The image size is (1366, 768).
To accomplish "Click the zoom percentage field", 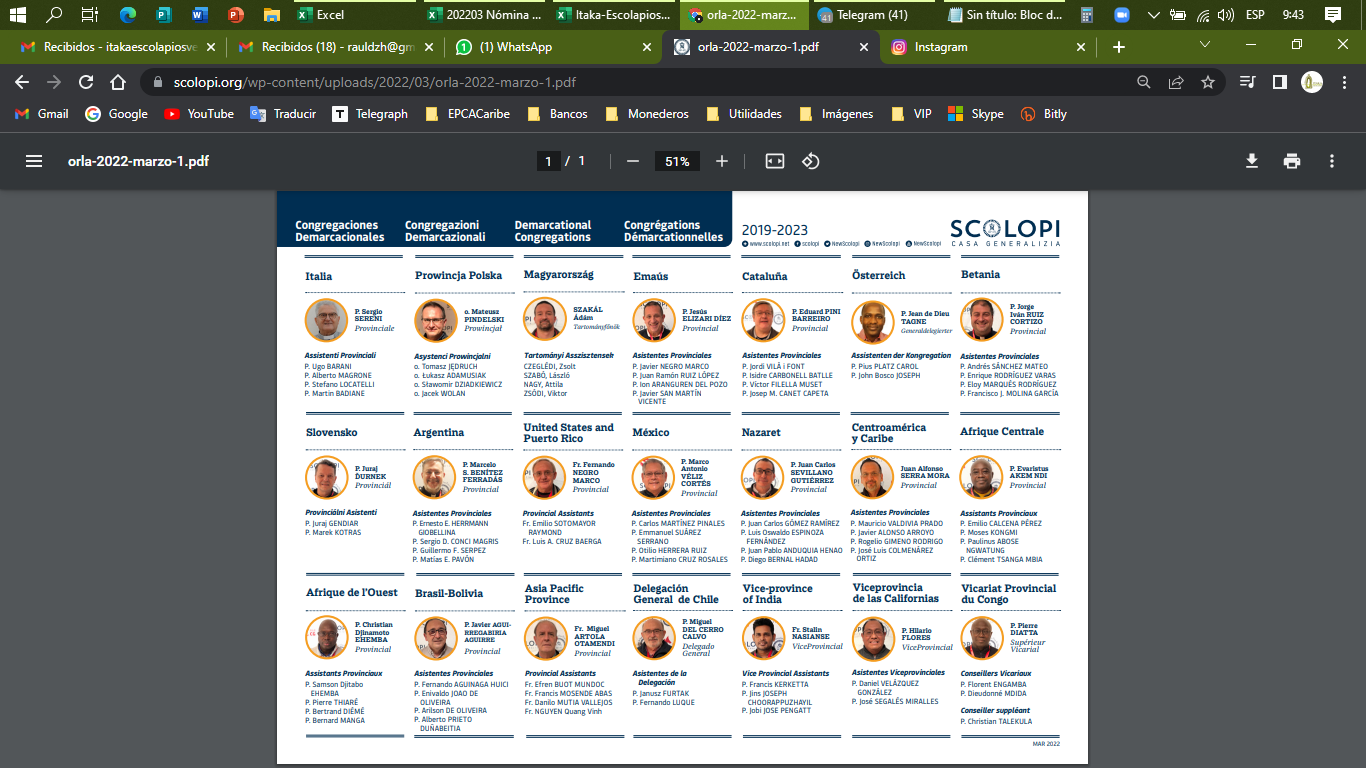I will pyautogui.click(x=677, y=161).
